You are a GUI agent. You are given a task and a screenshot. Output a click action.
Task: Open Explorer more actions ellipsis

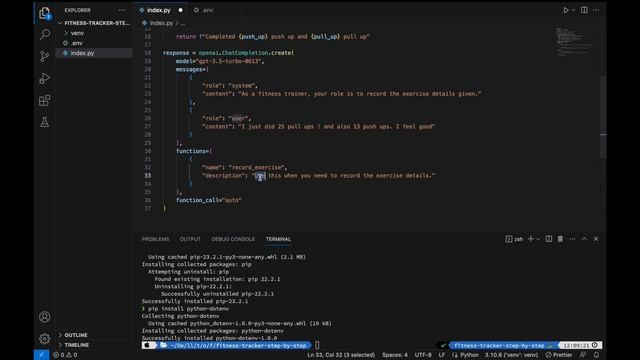[122, 10]
